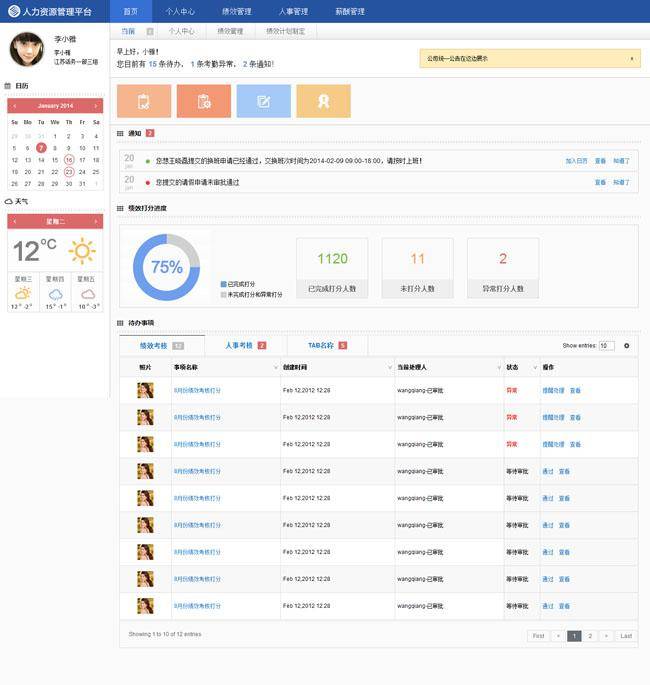Click the yellow award ribbon tile
This screenshot has height=685, width=650.
[x=323, y=101]
